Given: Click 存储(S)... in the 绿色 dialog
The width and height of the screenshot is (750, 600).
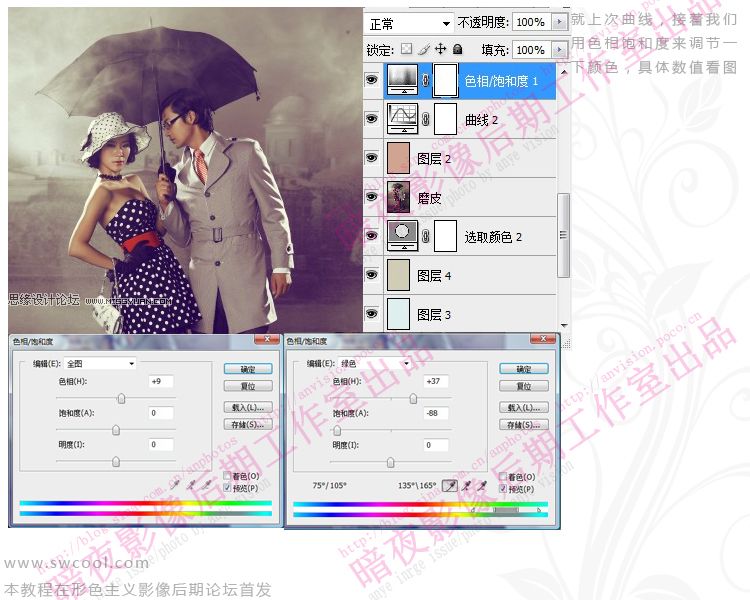Looking at the screenshot, I should tap(524, 424).
